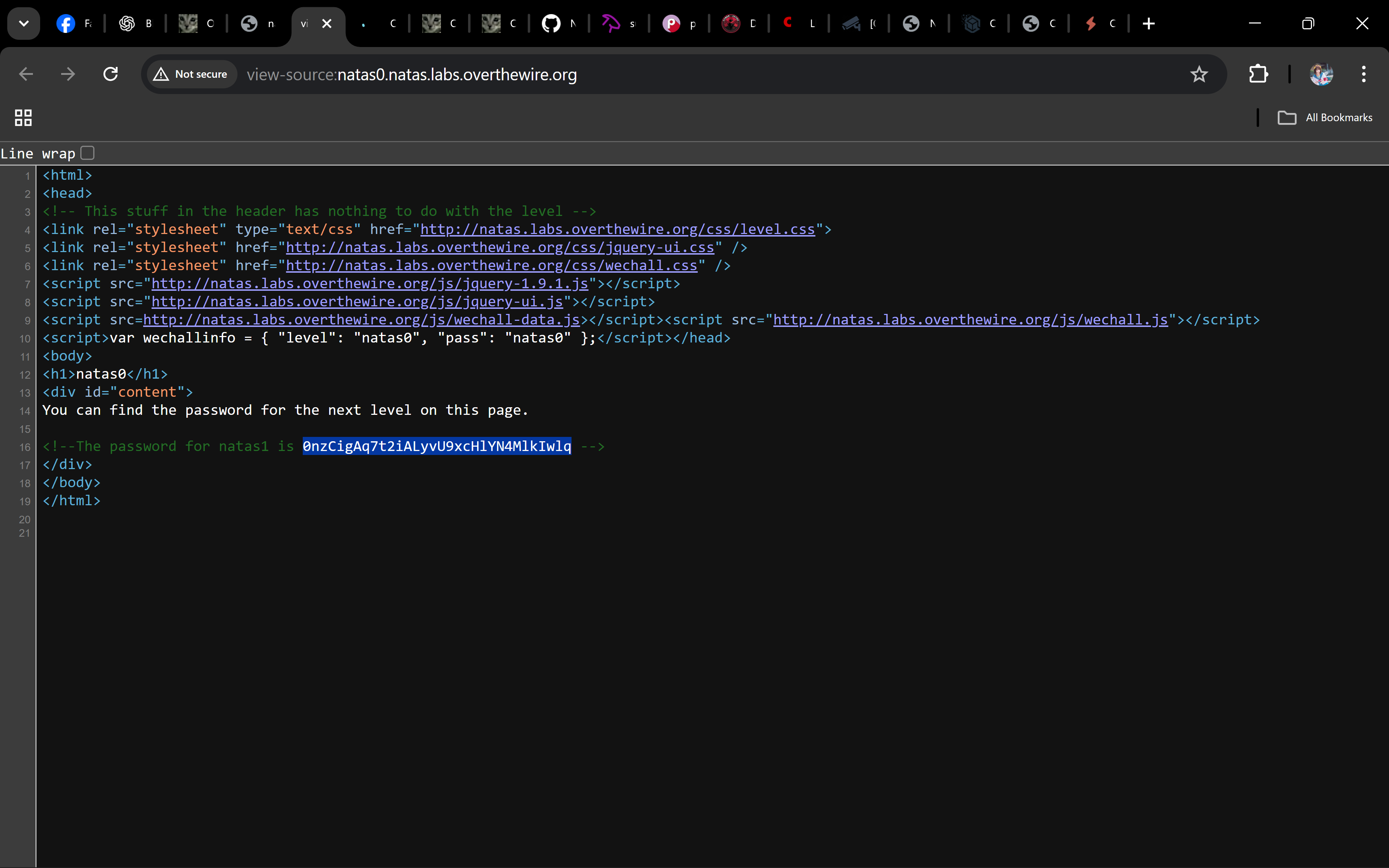Open the Extensions puzzle icon
This screenshot has height=868, width=1389.
click(x=1258, y=74)
